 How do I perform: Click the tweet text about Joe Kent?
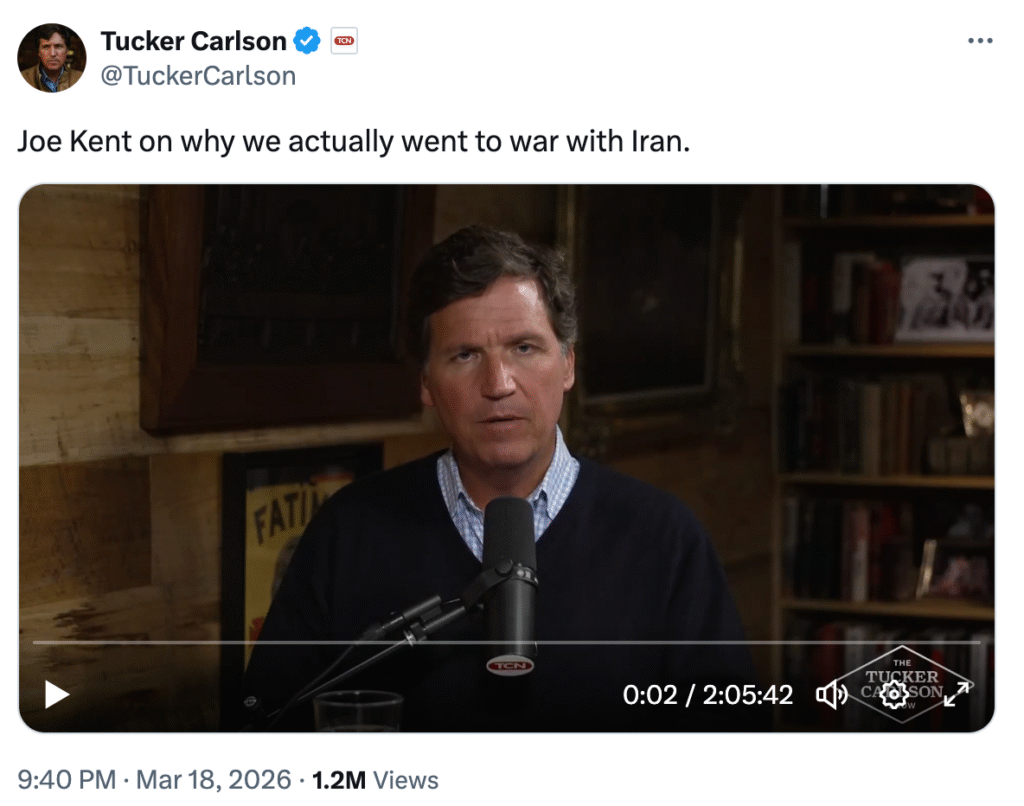354,141
